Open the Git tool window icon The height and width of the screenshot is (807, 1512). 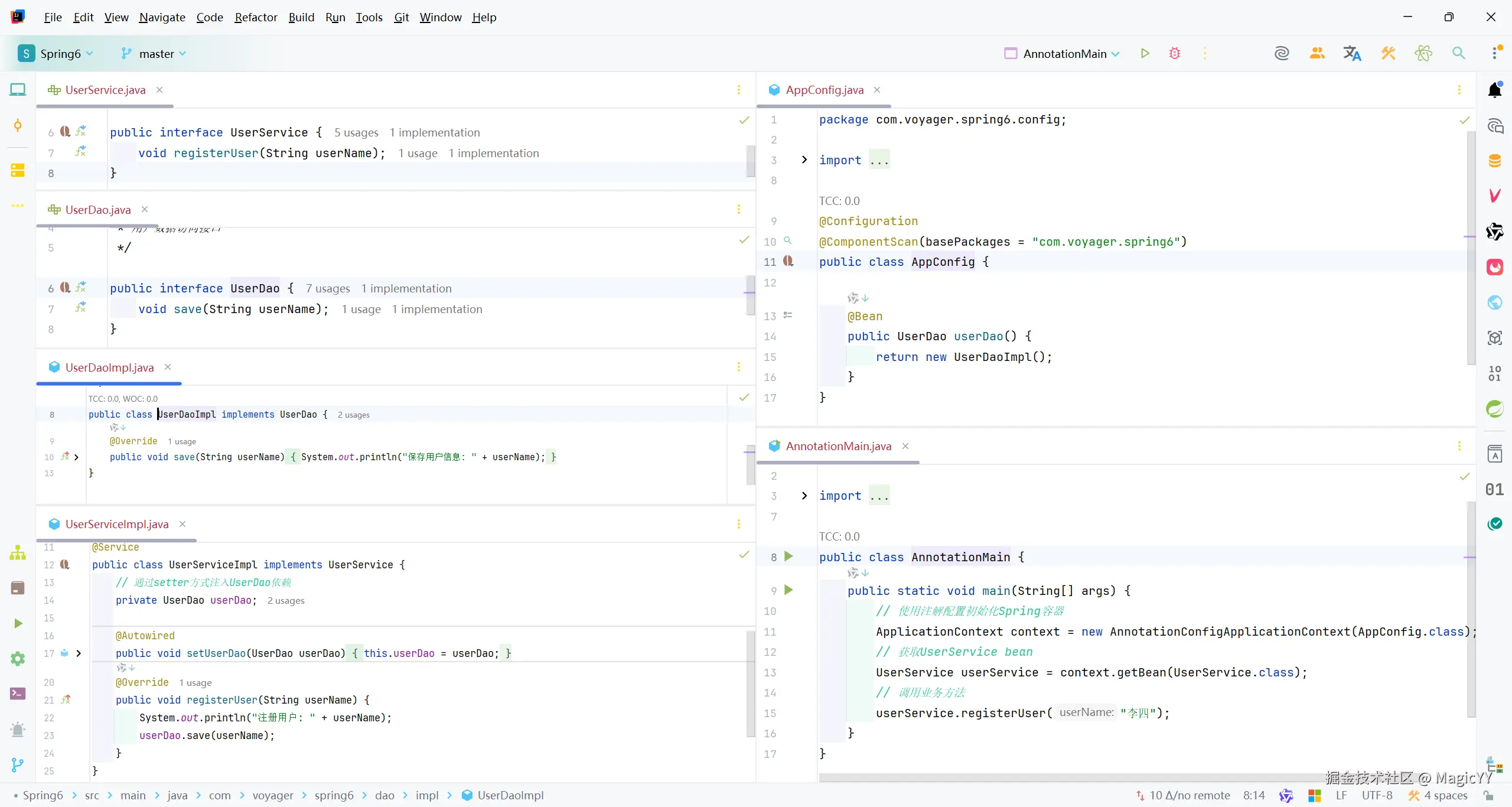pos(18,765)
